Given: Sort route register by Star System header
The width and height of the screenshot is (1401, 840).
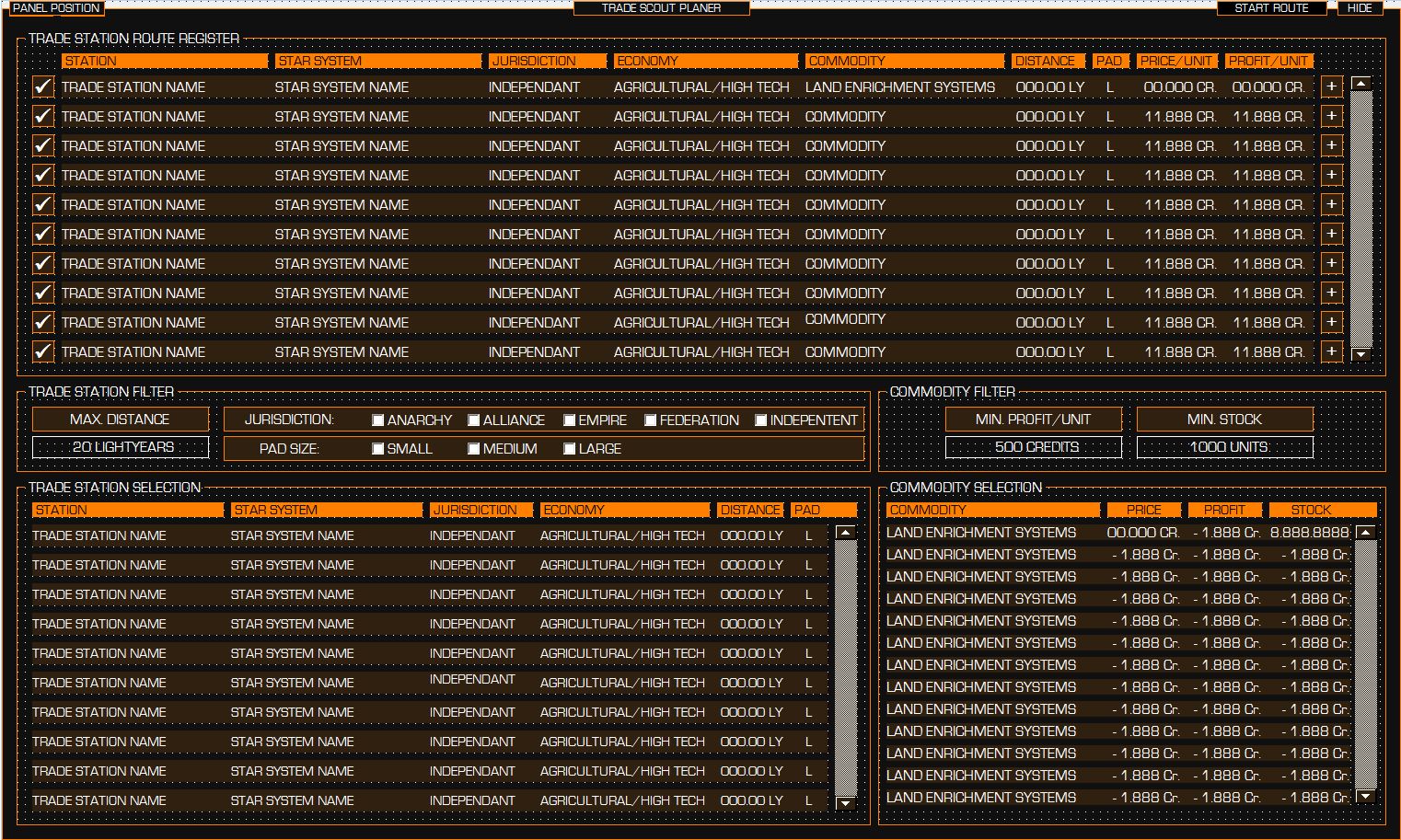Looking at the screenshot, I should (x=378, y=61).
